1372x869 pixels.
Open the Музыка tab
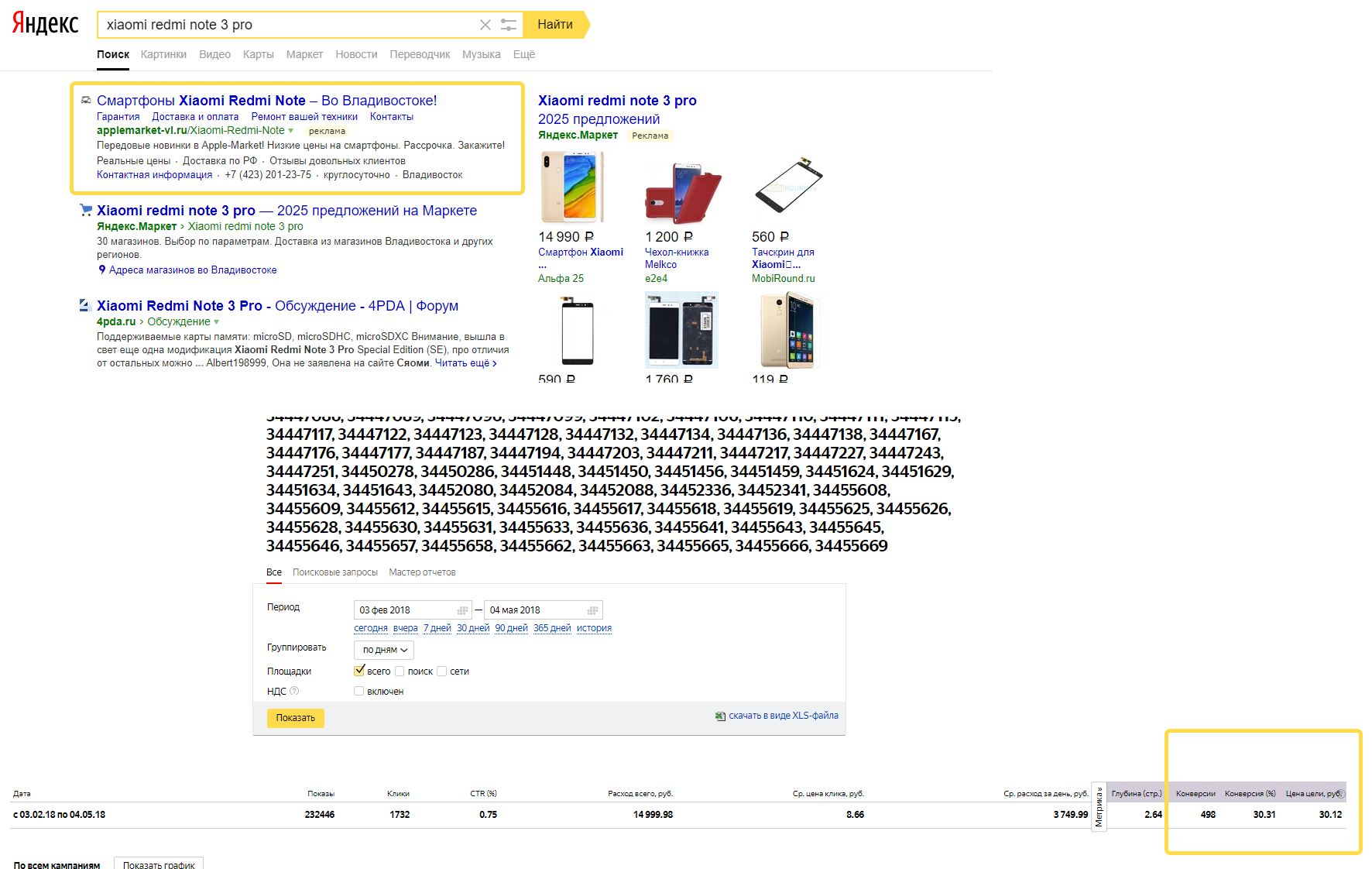coord(481,54)
